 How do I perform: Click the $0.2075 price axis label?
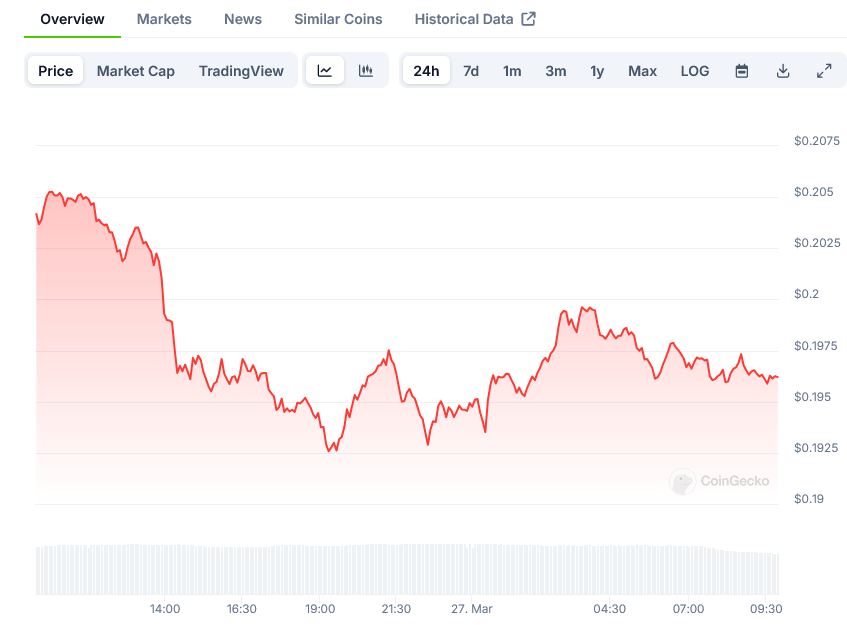coord(817,141)
